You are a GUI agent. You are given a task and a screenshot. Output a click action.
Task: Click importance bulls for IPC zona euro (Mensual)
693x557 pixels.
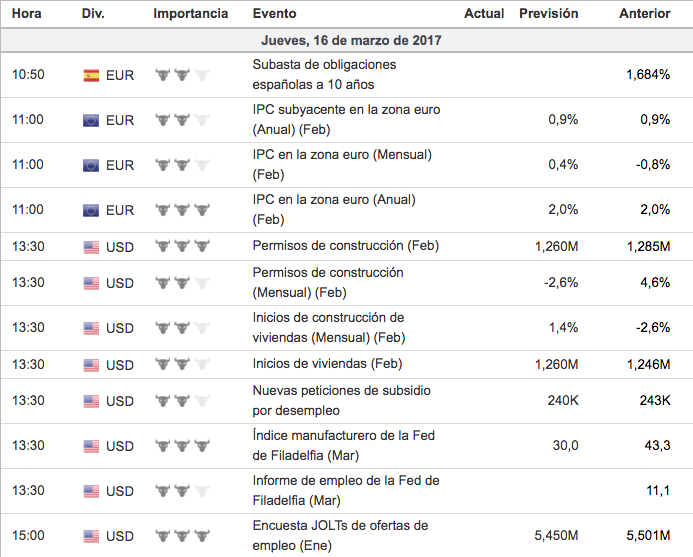pos(183,165)
